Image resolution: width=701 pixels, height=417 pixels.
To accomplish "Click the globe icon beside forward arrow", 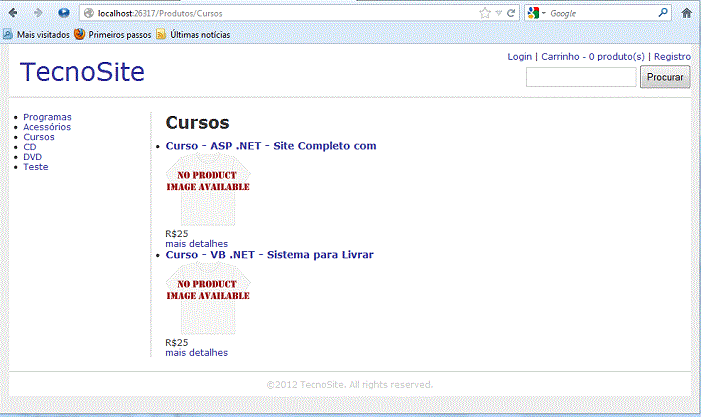I will click(x=64, y=13).
